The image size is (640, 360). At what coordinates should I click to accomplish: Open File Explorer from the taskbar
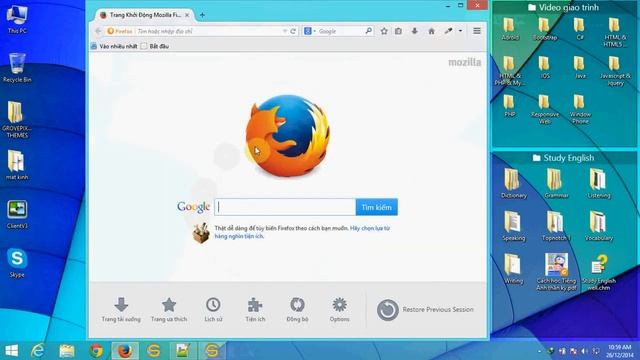[67, 351]
